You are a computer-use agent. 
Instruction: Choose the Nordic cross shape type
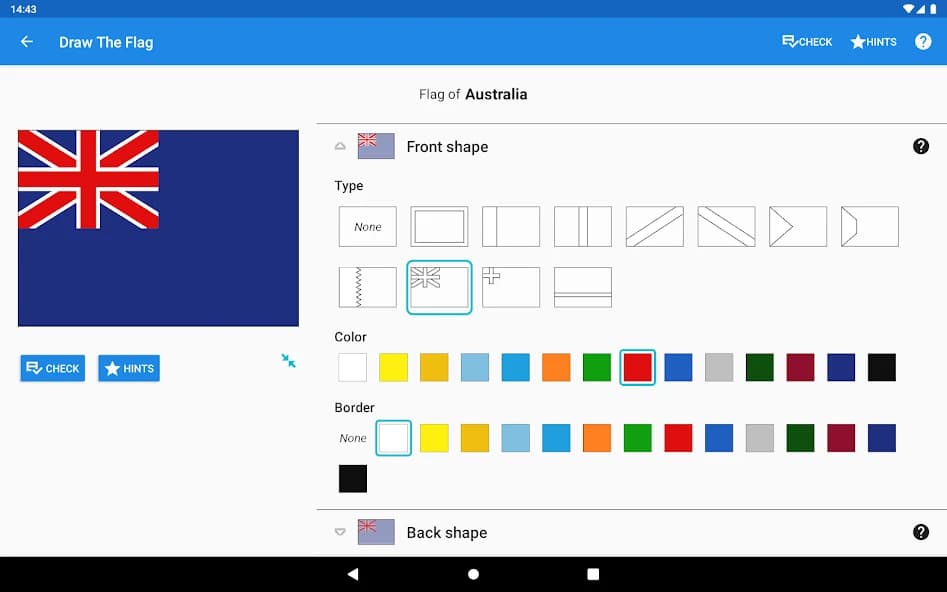coord(511,287)
